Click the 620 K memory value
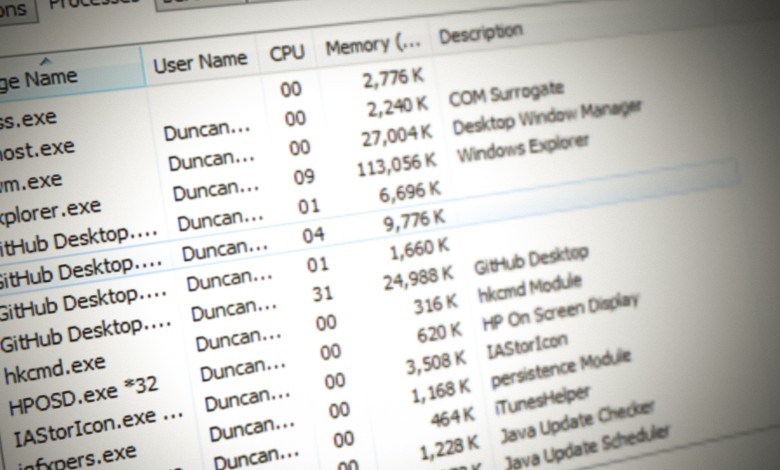 tap(439, 333)
